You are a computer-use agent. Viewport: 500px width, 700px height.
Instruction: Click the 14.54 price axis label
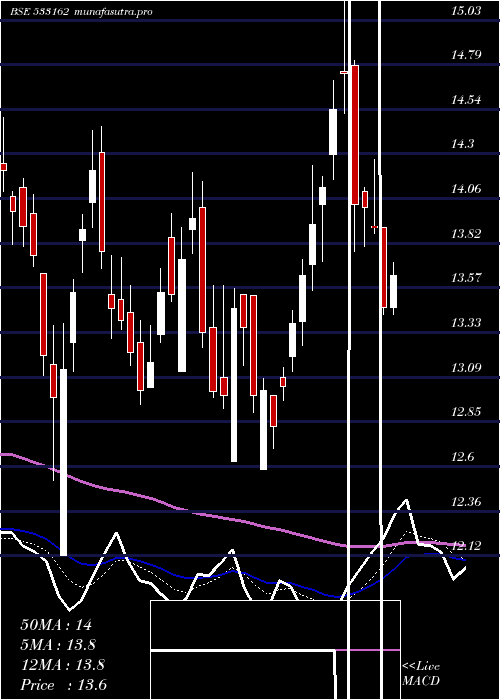(x=467, y=100)
